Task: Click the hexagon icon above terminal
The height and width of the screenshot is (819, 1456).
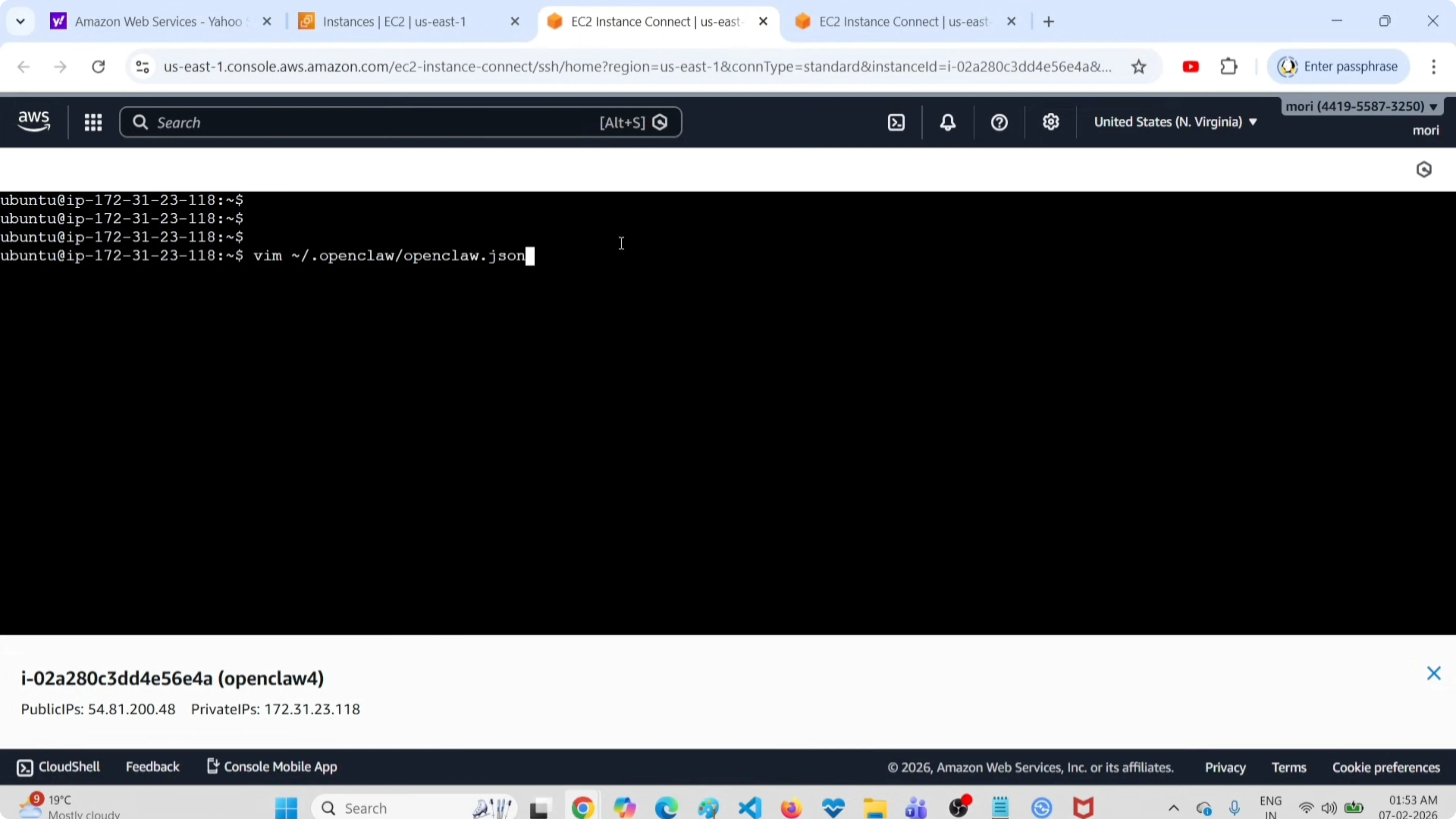Action: coord(1423,170)
